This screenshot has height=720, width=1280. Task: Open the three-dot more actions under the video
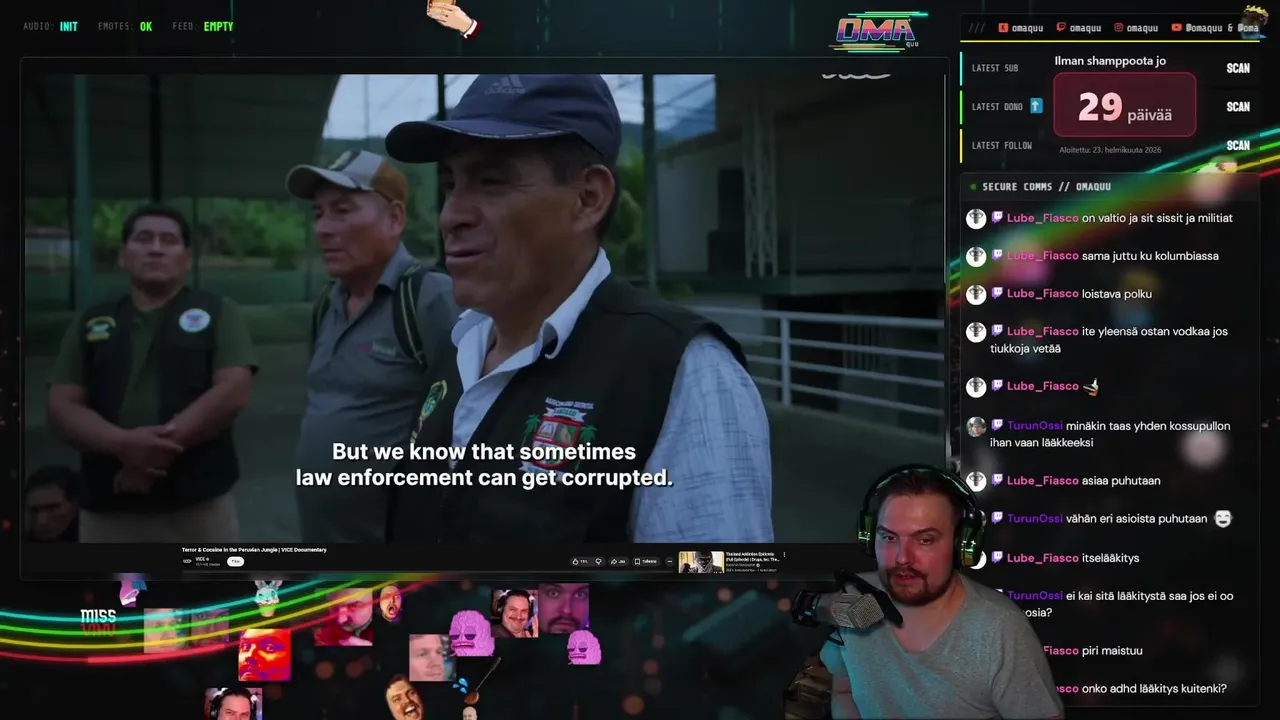669,561
